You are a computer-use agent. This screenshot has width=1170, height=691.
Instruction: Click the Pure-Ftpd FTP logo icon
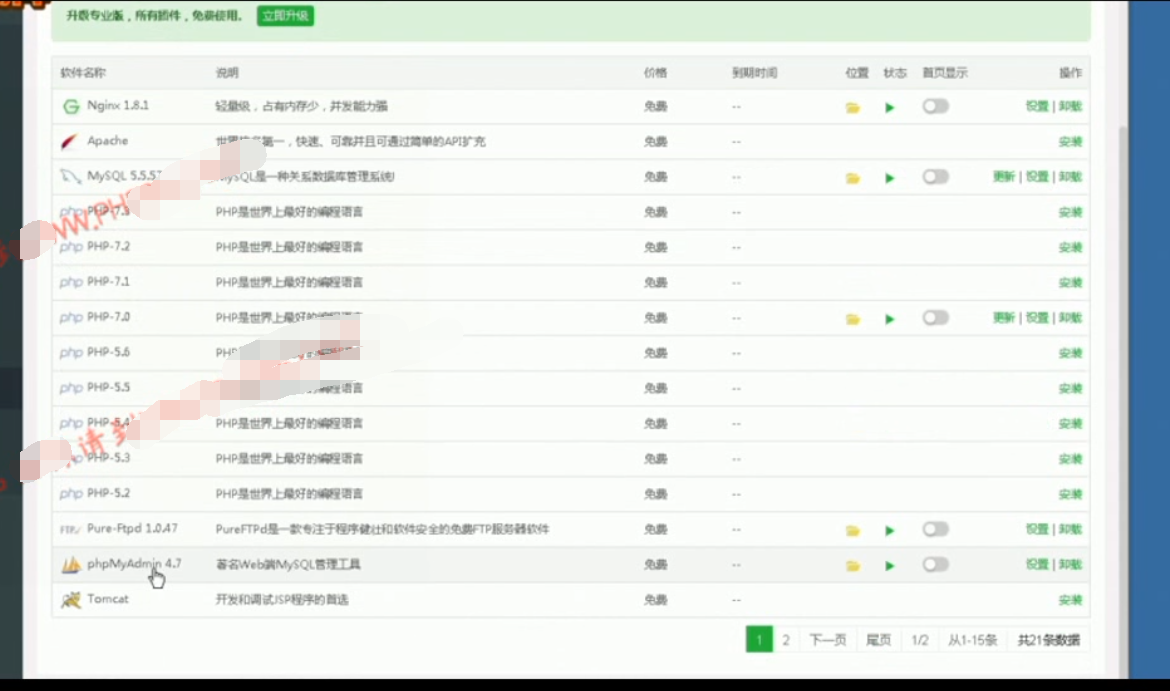(70, 529)
